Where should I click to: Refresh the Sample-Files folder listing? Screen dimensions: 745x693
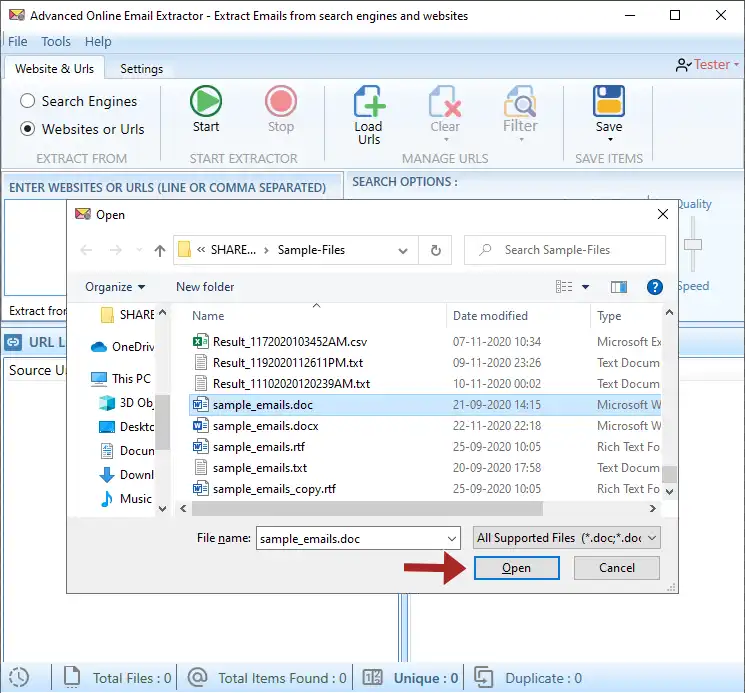[436, 250]
